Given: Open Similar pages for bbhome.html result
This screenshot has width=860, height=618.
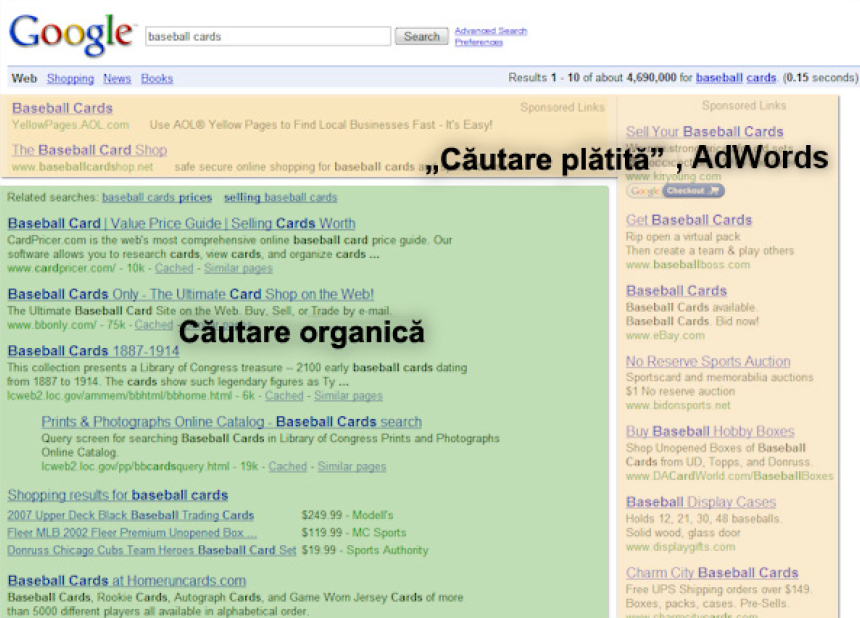Looking at the screenshot, I should [x=348, y=395].
